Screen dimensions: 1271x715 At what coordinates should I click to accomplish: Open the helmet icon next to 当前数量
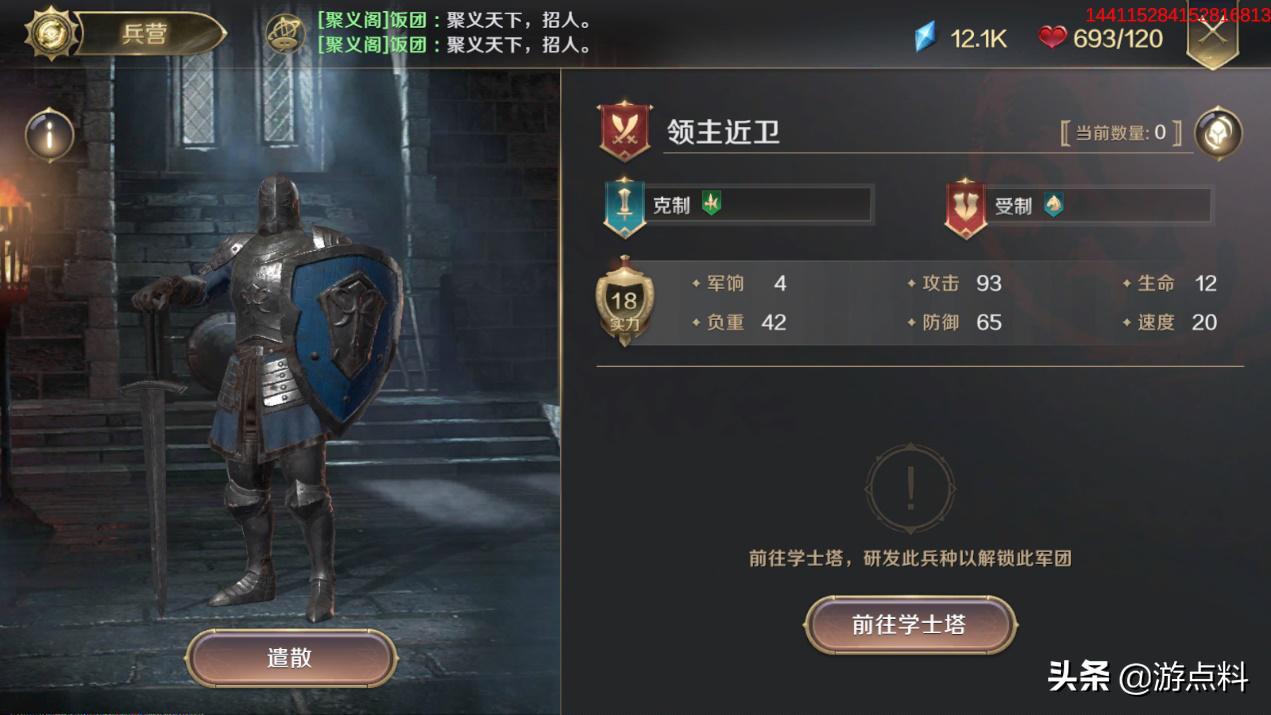(1218, 133)
